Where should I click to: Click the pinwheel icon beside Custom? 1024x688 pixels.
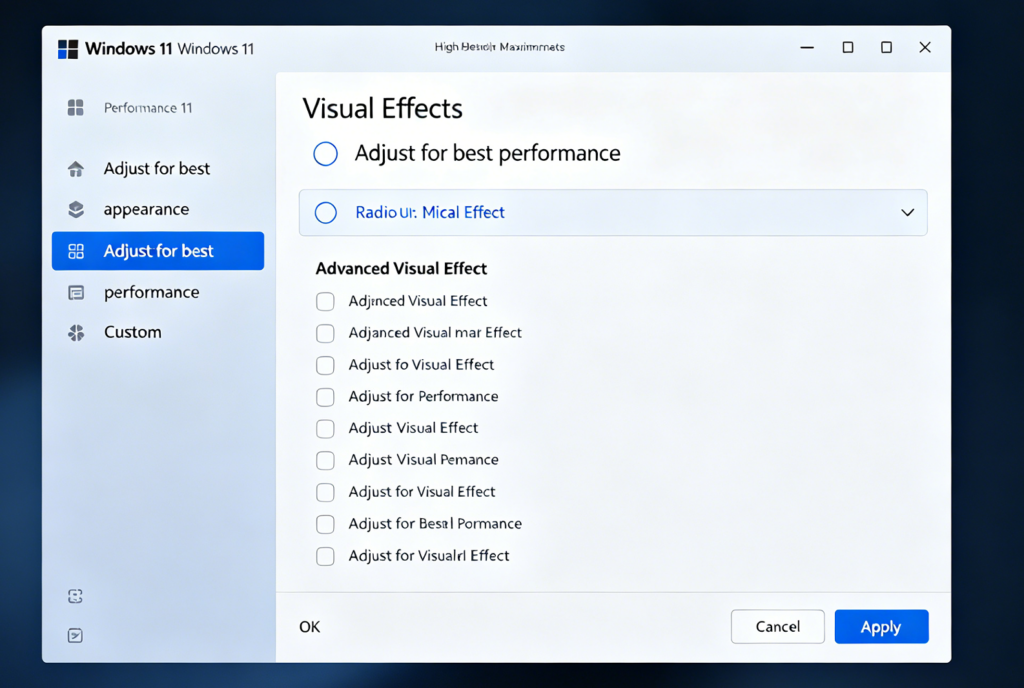click(76, 333)
